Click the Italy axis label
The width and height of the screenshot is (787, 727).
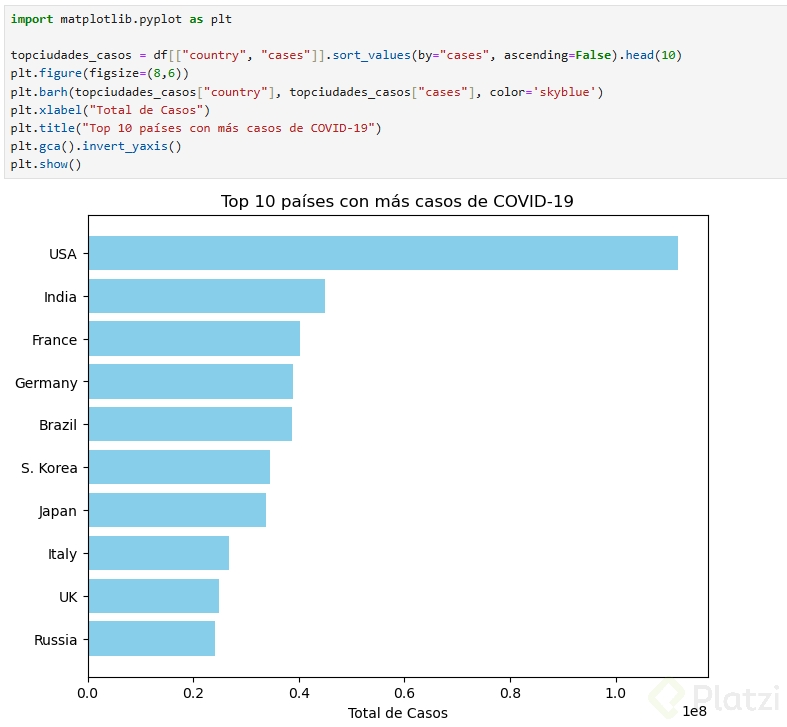click(x=62, y=554)
